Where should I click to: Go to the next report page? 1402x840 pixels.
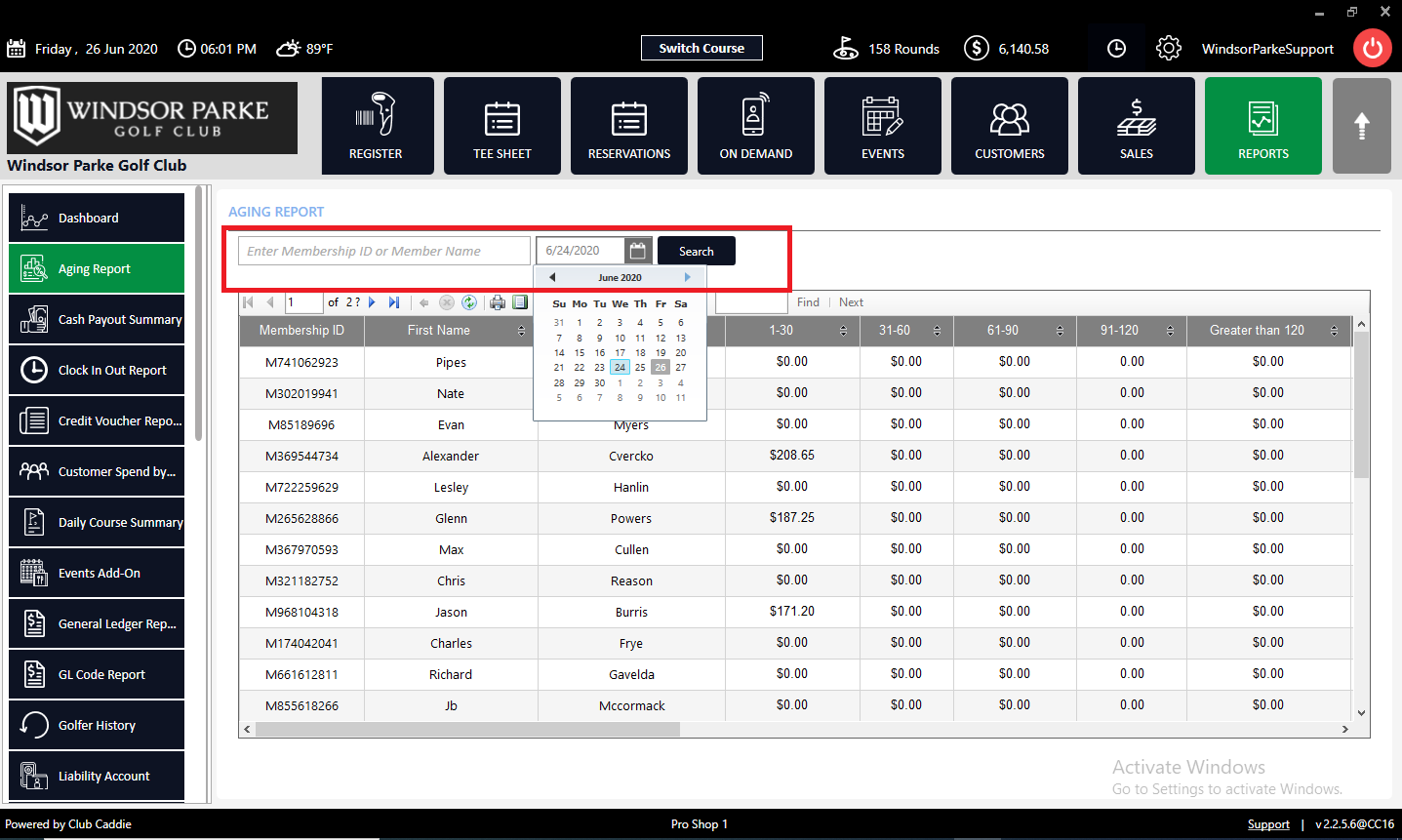373,302
